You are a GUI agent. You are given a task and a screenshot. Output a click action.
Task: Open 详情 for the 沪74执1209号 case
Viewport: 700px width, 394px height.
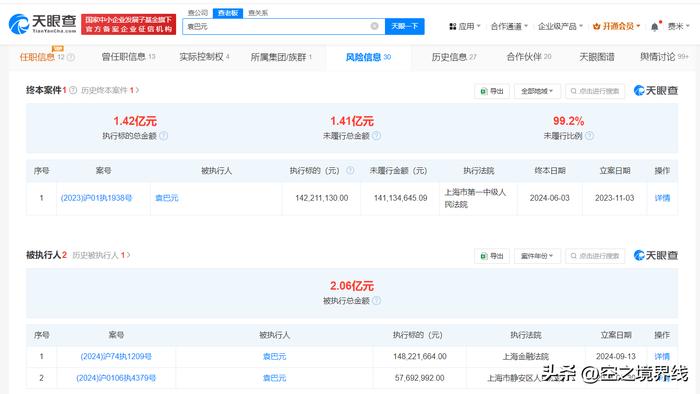(662, 356)
